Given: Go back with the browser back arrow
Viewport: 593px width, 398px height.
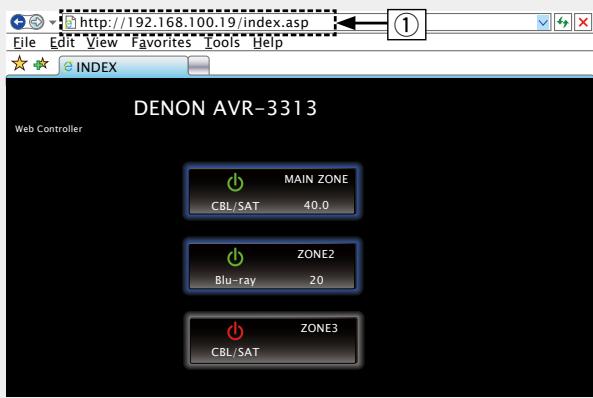Looking at the screenshot, I should coord(18,22).
